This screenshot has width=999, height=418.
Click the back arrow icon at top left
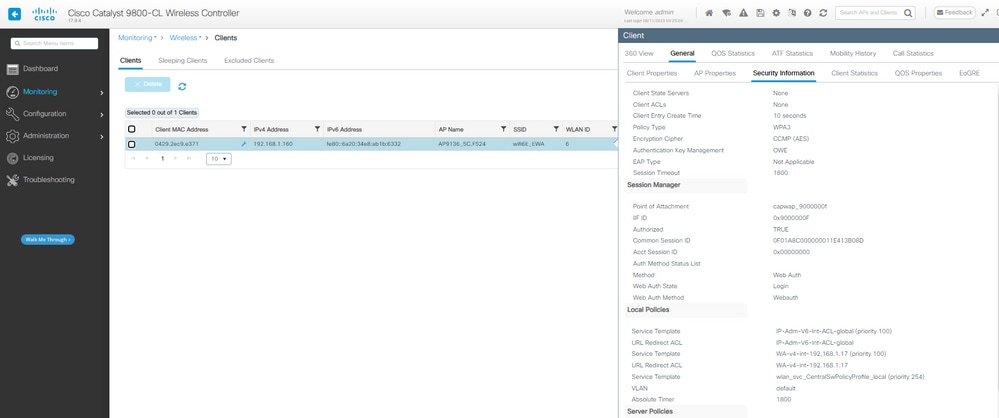(14, 13)
